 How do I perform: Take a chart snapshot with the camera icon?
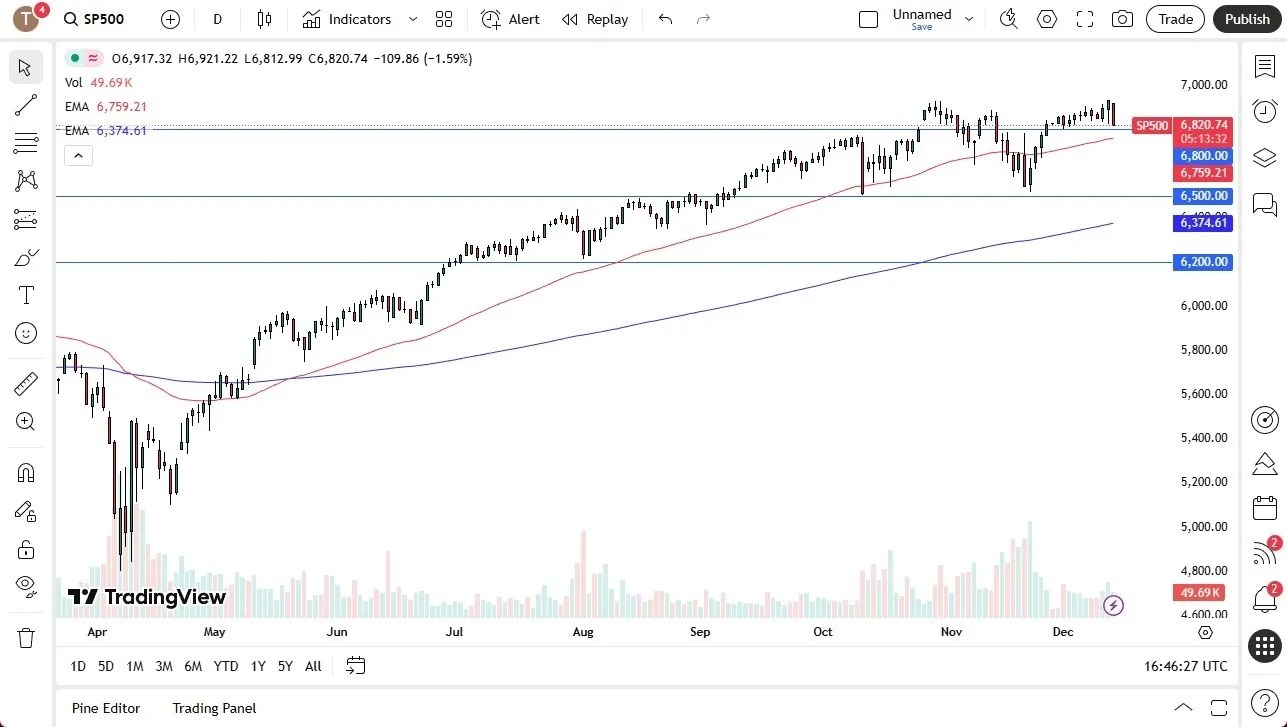click(x=1122, y=18)
